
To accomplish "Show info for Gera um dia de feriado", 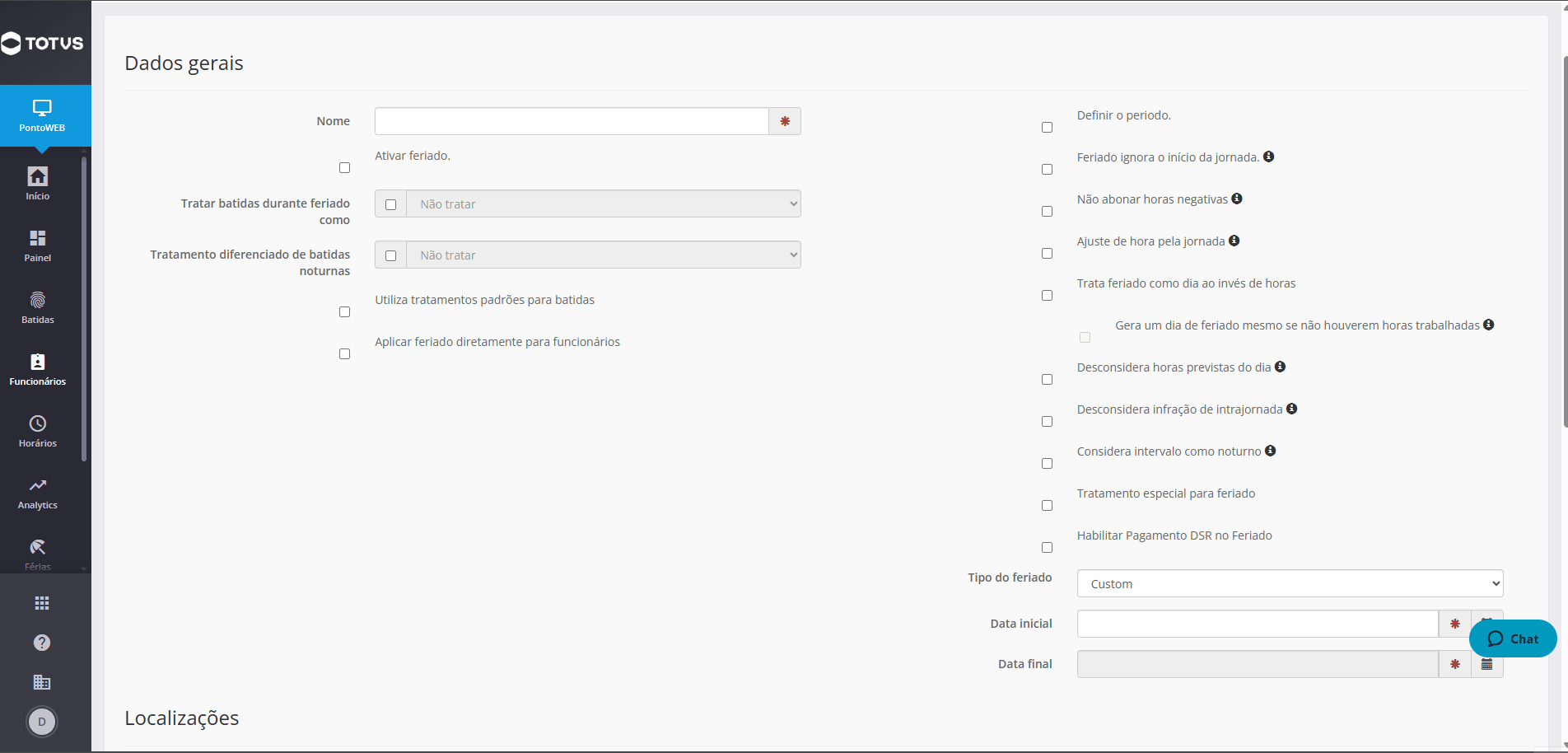I will click(x=1489, y=325).
